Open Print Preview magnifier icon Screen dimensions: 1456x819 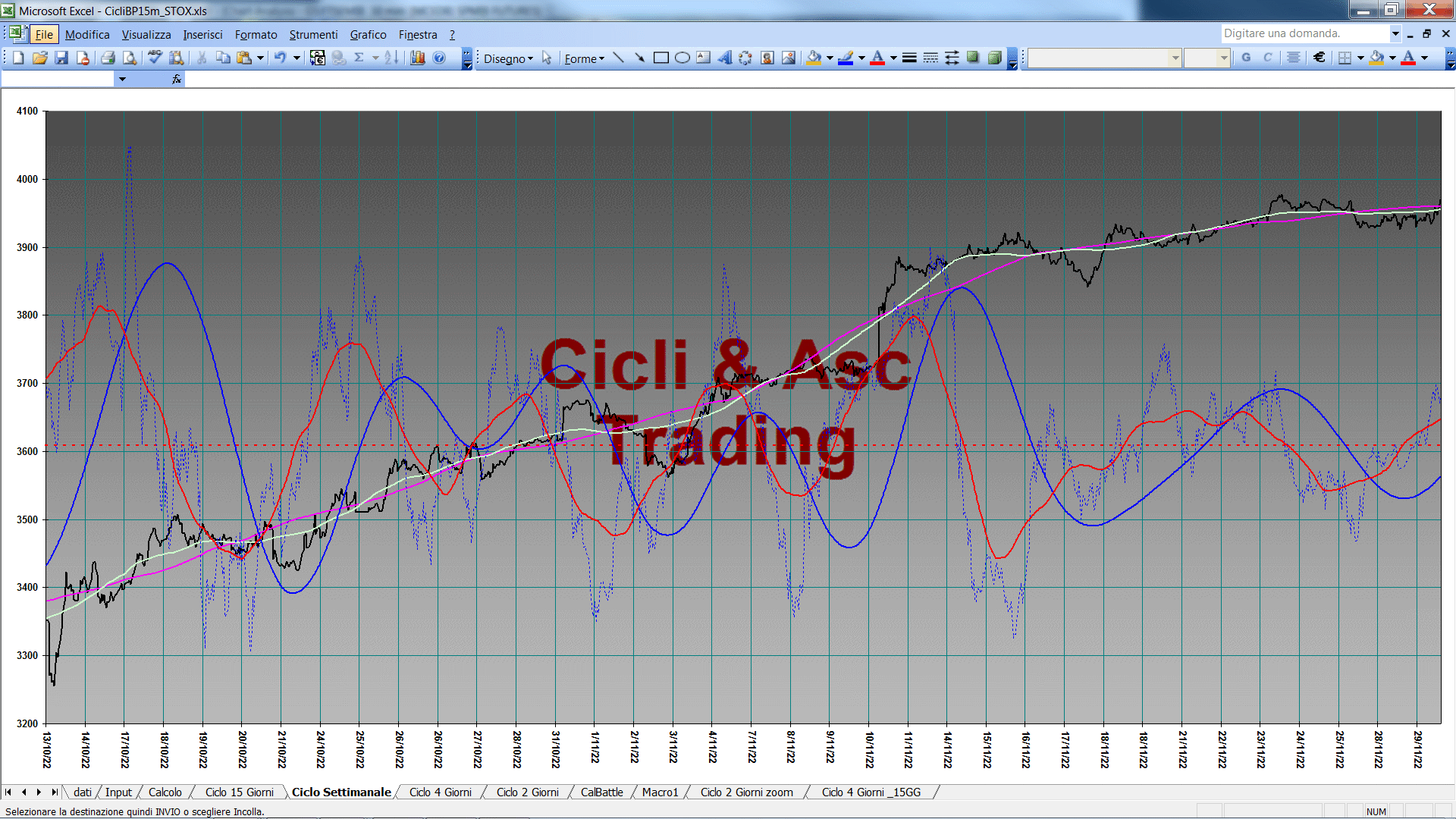point(130,58)
